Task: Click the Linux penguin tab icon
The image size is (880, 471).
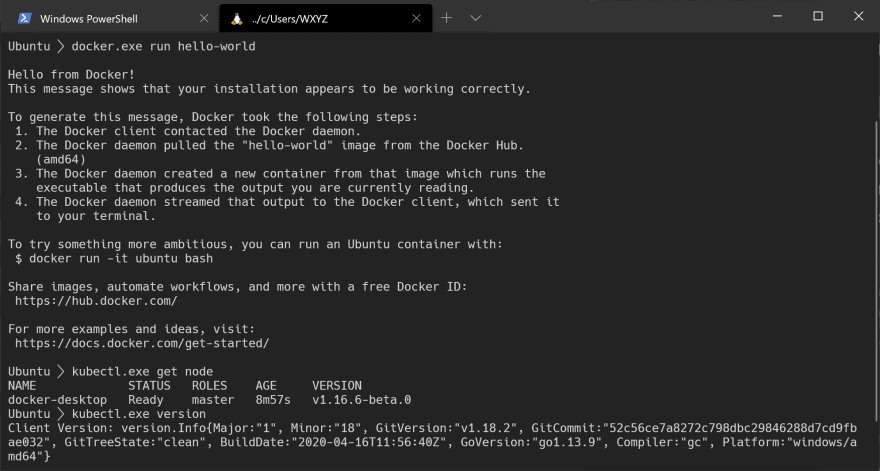Action: [236, 19]
